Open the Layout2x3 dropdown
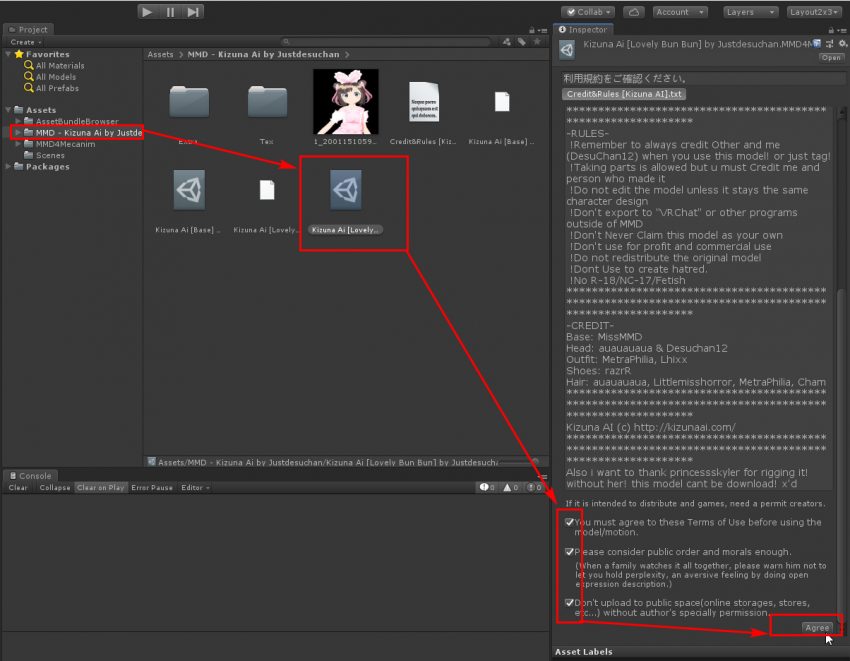Viewport: 850px width, 661px height. pos(813,11)
